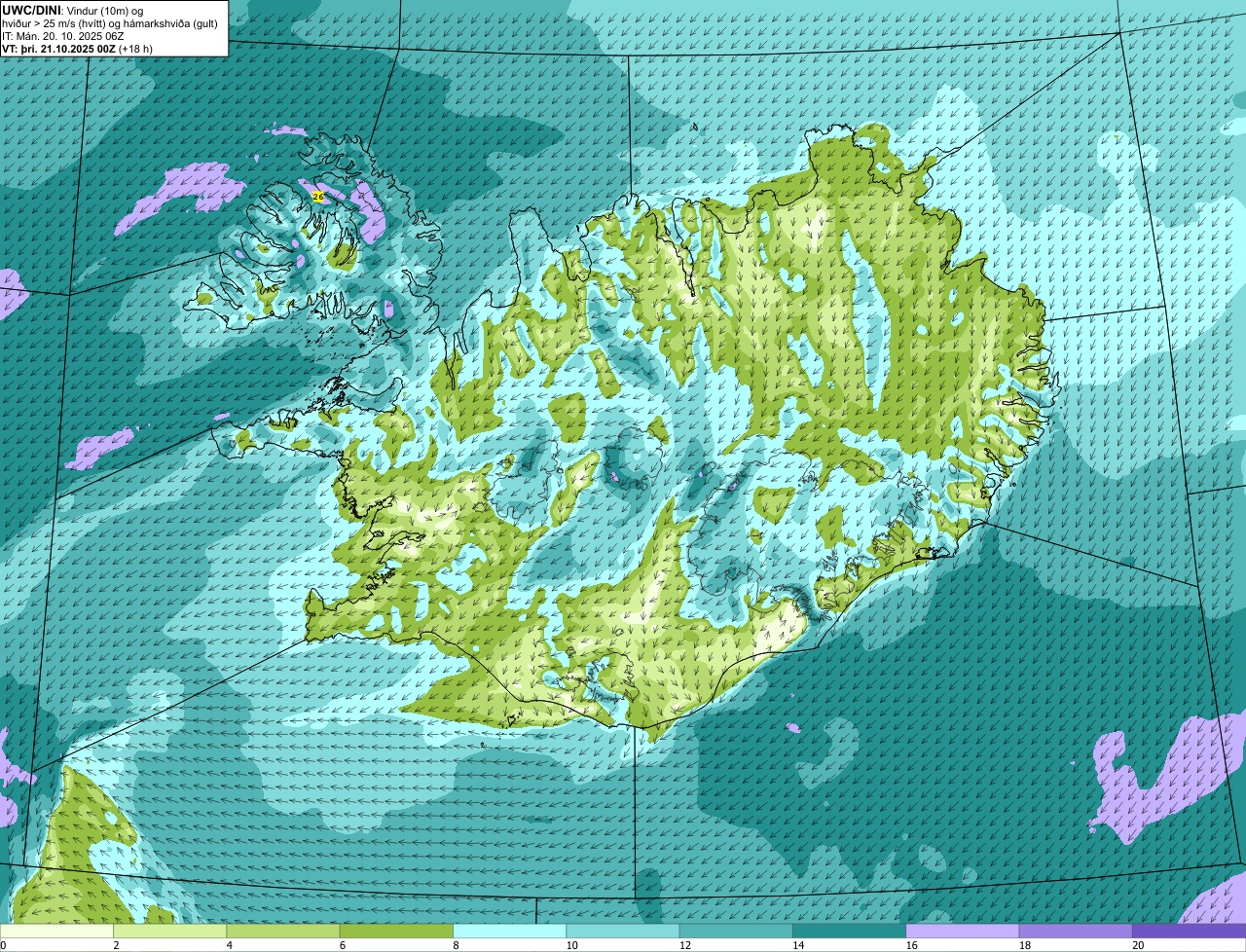Click the yellow 26 gust marker
Image resolution: width=1246 pixels, height=952 pixels.
coord(317,197)
